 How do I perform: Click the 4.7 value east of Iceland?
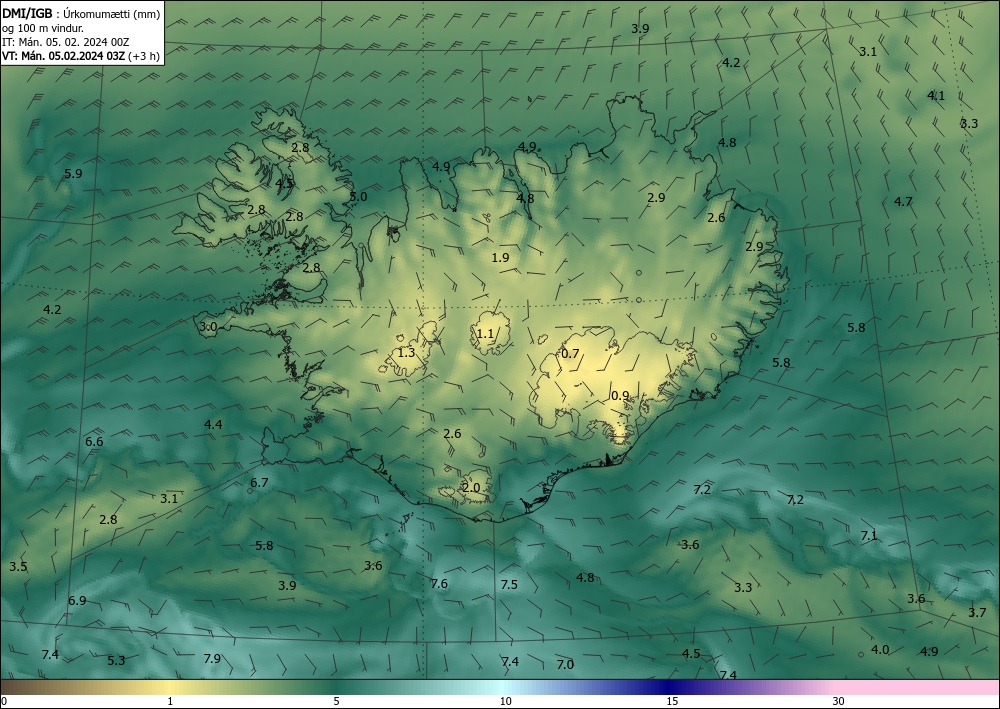[x=903, y=201]
